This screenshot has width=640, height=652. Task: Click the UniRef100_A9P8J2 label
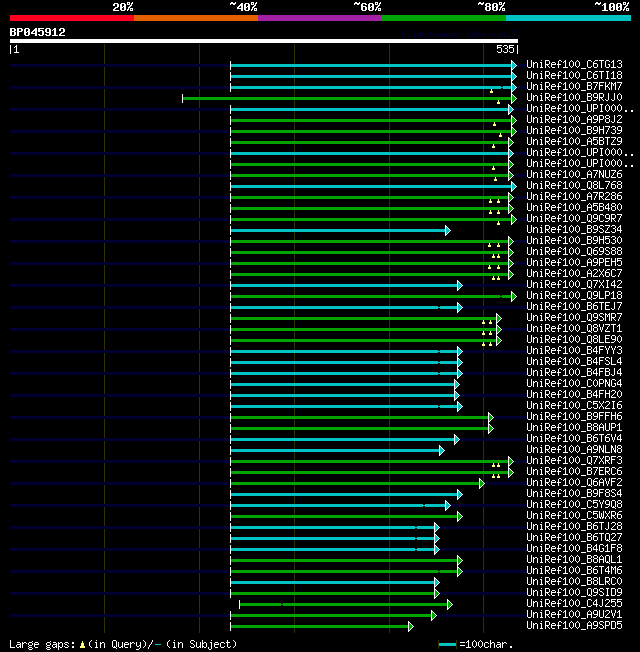(x=574, y=119)
